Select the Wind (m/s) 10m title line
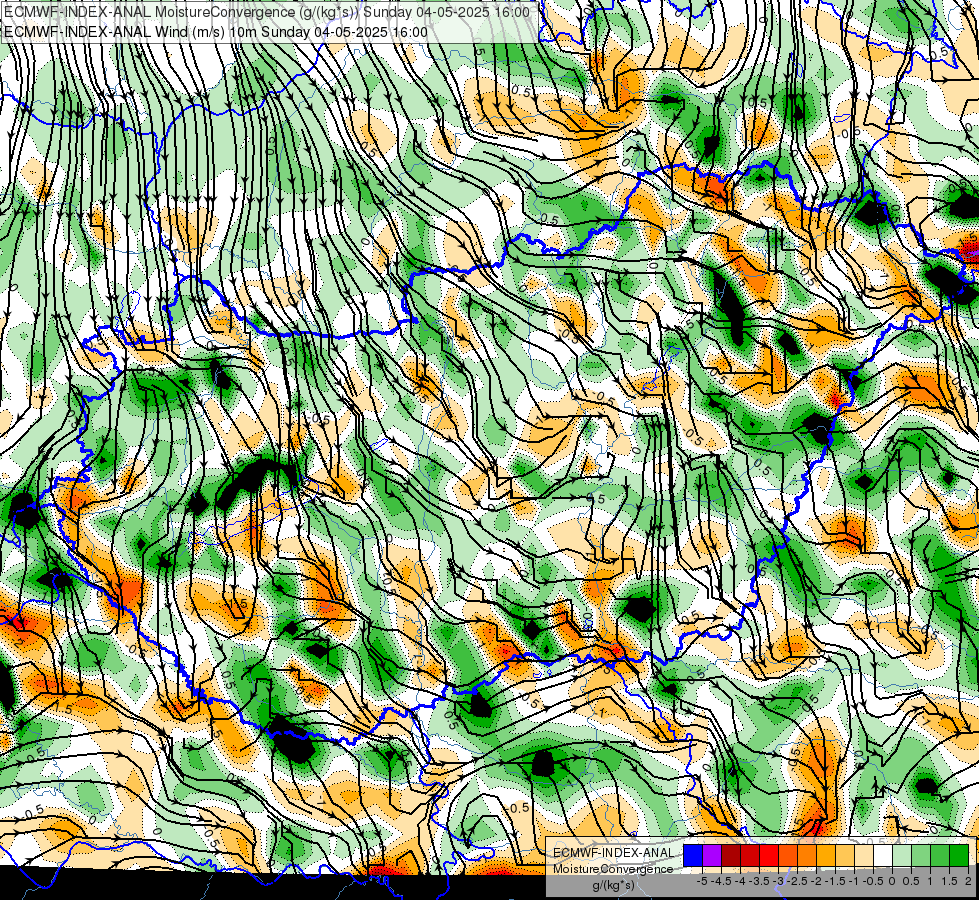 (x=216, y=32)
